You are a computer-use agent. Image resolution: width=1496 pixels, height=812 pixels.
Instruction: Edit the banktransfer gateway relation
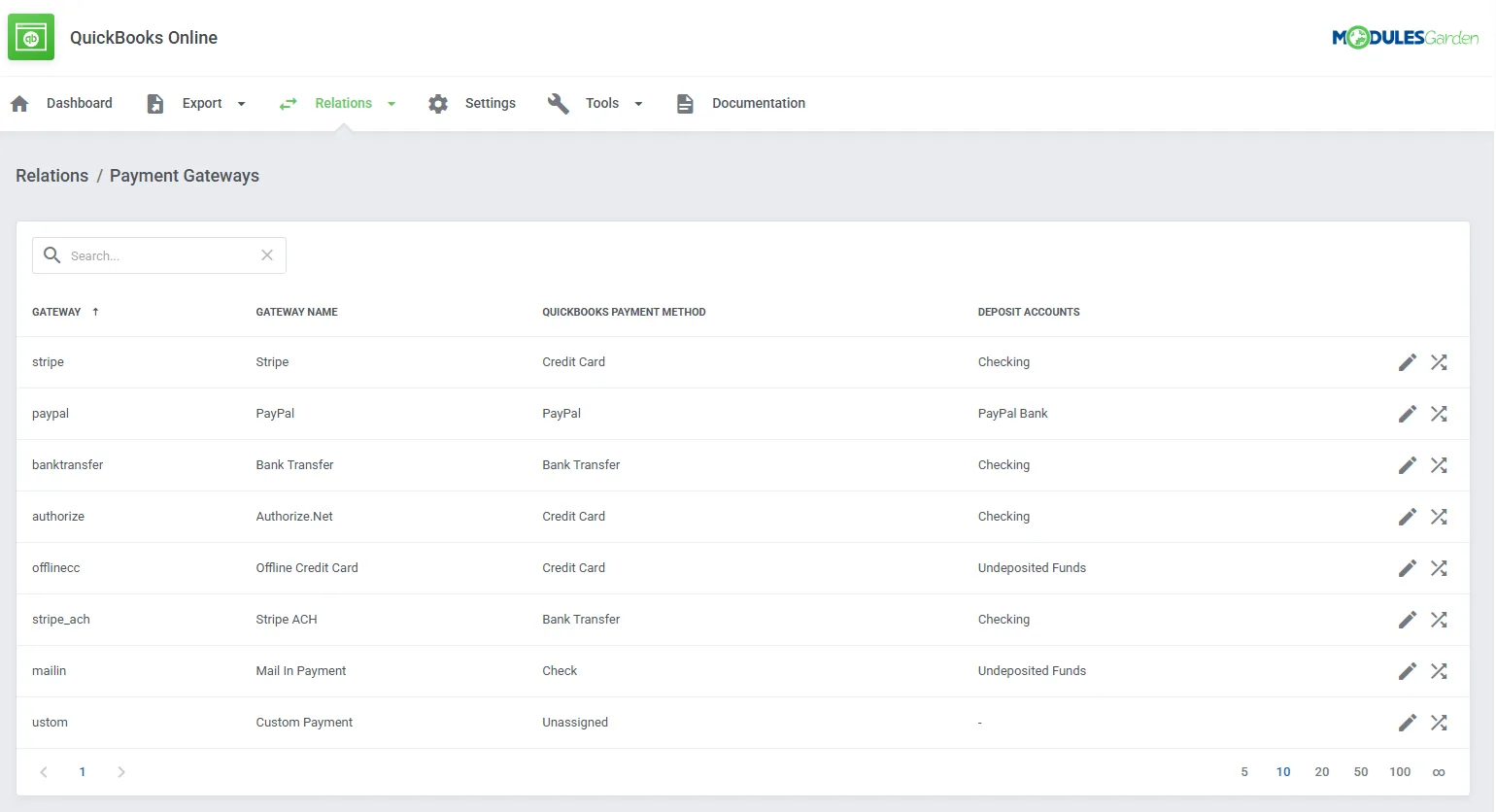pos(1408,465)
